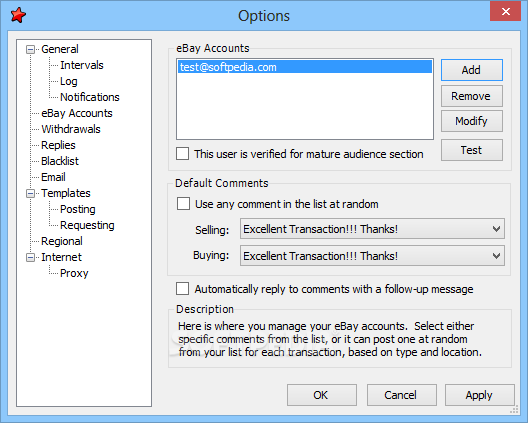Select General in the options tree
The width and height of the screenshot is (528, 423).
point(60,49)
